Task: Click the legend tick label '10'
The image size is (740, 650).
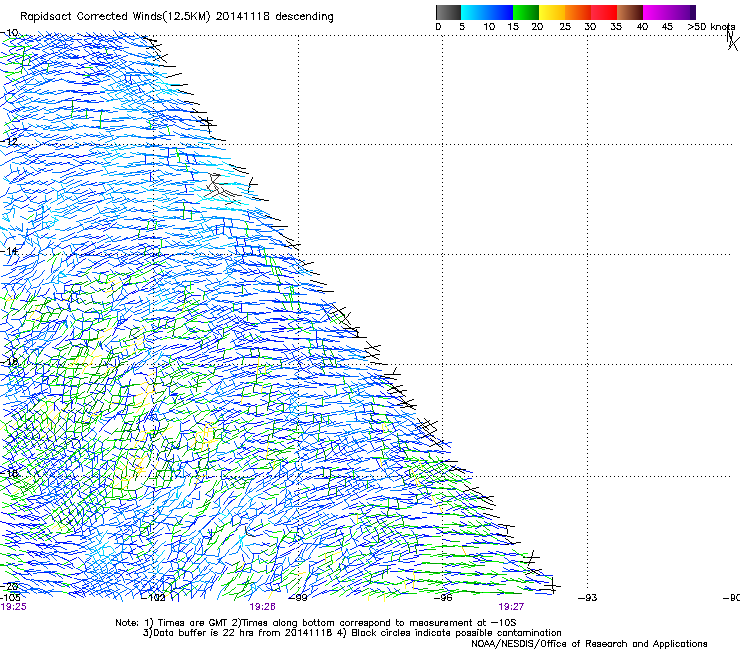Action: [x=489, y=27]
